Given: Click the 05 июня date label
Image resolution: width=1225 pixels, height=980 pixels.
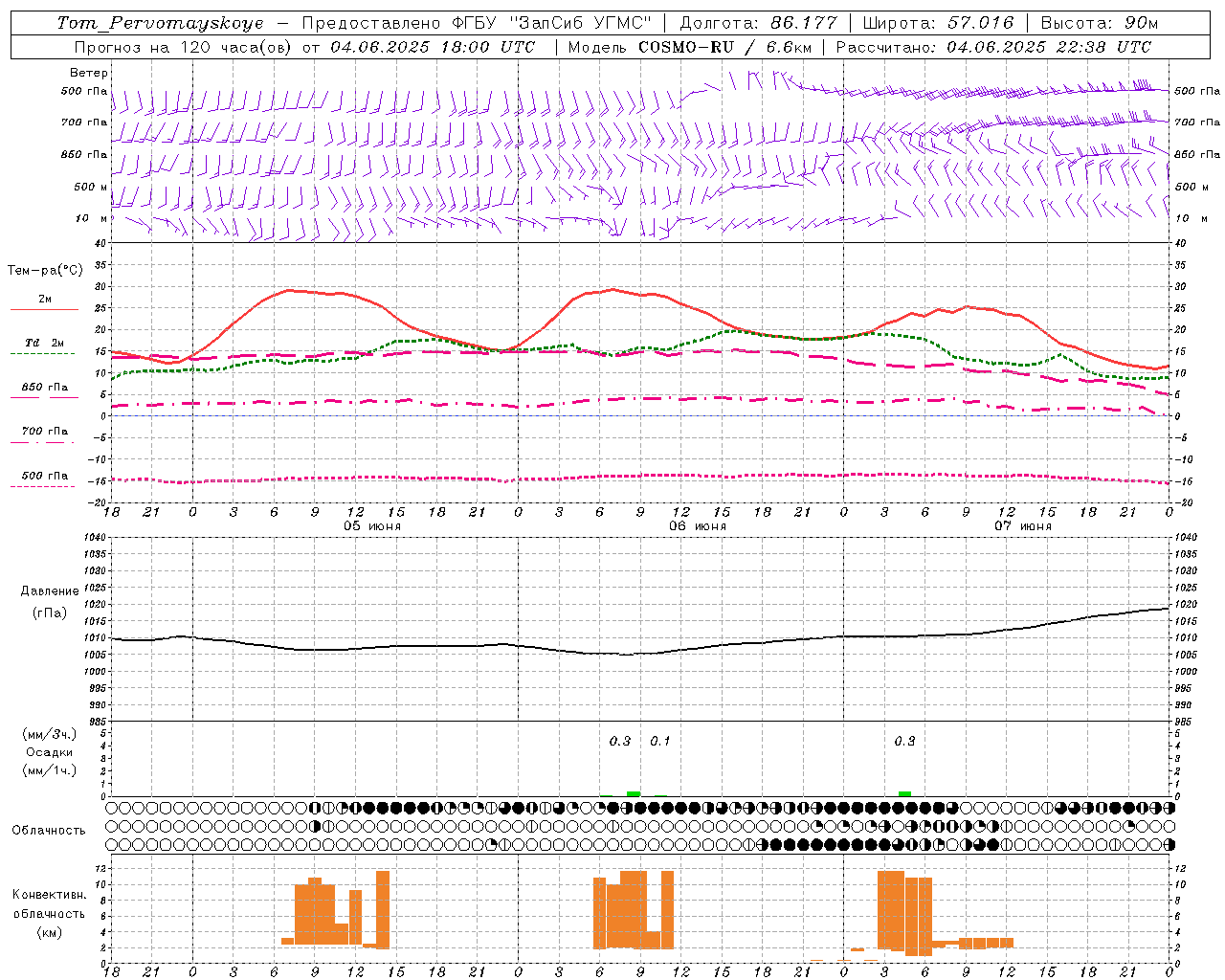Looking at the screenshot, I should point(372,526).
